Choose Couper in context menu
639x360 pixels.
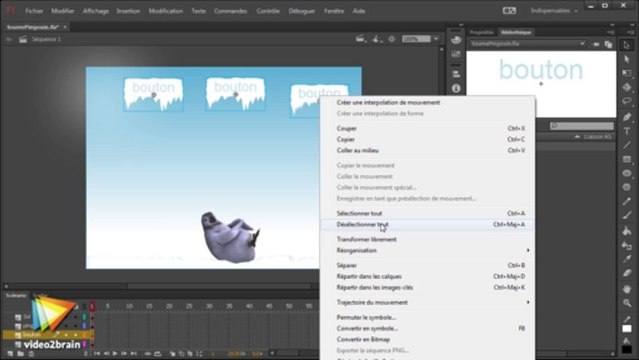coord(427,128)
